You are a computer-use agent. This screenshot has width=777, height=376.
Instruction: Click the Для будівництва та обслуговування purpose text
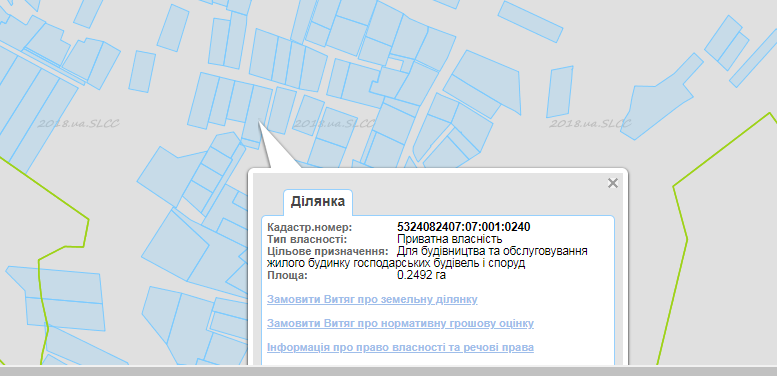(493, 251)
